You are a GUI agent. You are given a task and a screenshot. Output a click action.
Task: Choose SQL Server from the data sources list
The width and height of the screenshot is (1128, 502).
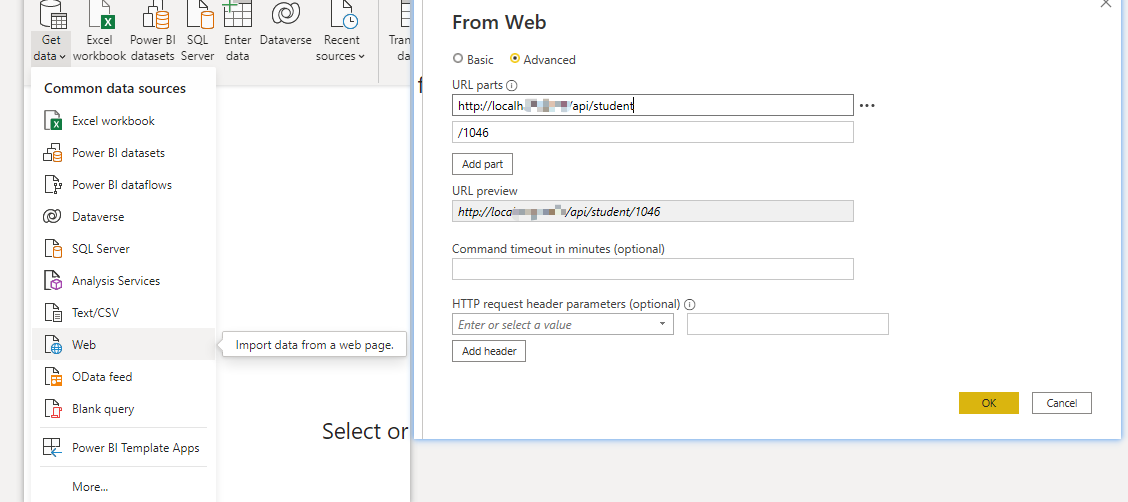point(123,249)
